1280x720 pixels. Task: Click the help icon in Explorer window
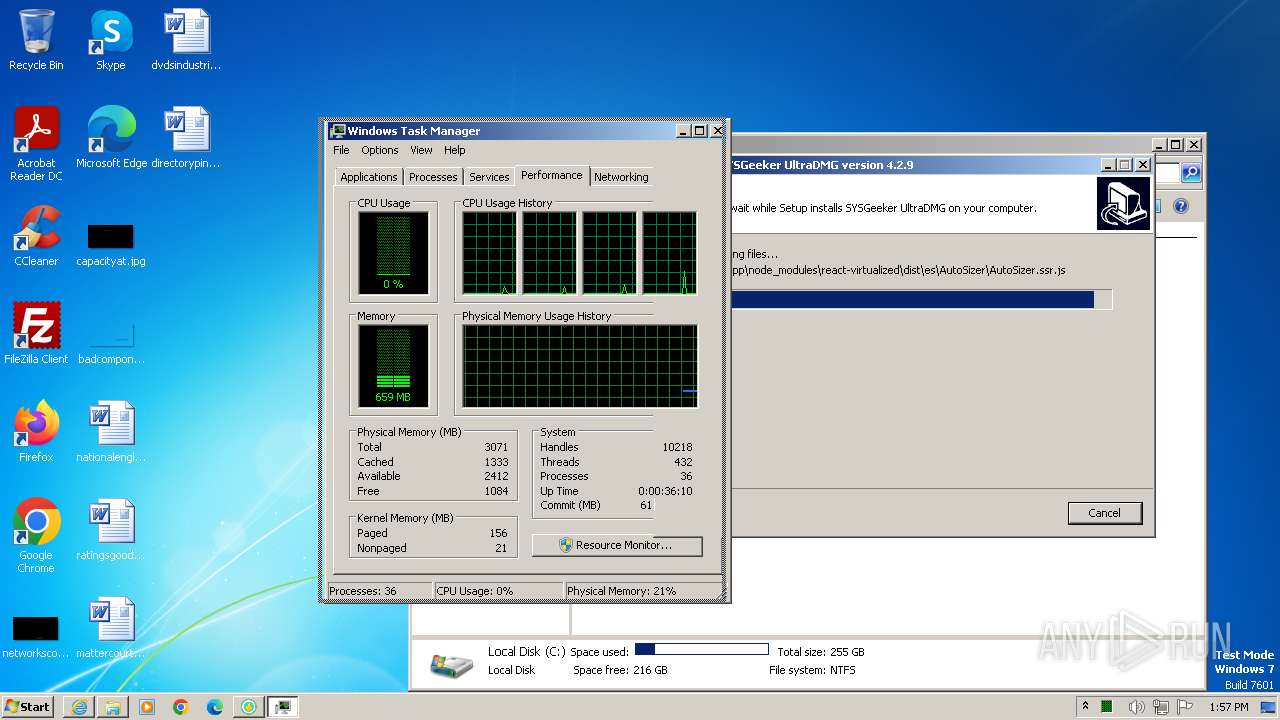click(1180, 206)
